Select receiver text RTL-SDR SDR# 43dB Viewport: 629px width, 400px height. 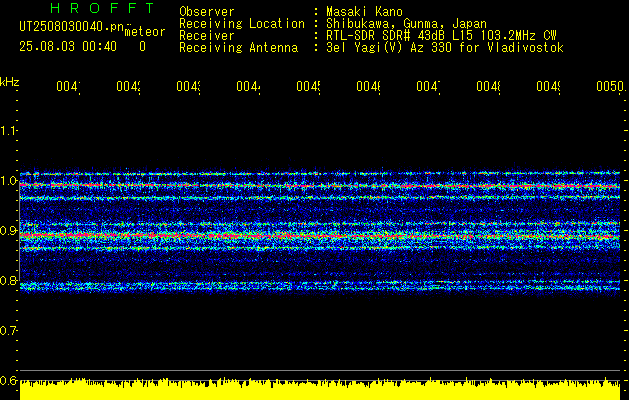click(x=386, y=36)
